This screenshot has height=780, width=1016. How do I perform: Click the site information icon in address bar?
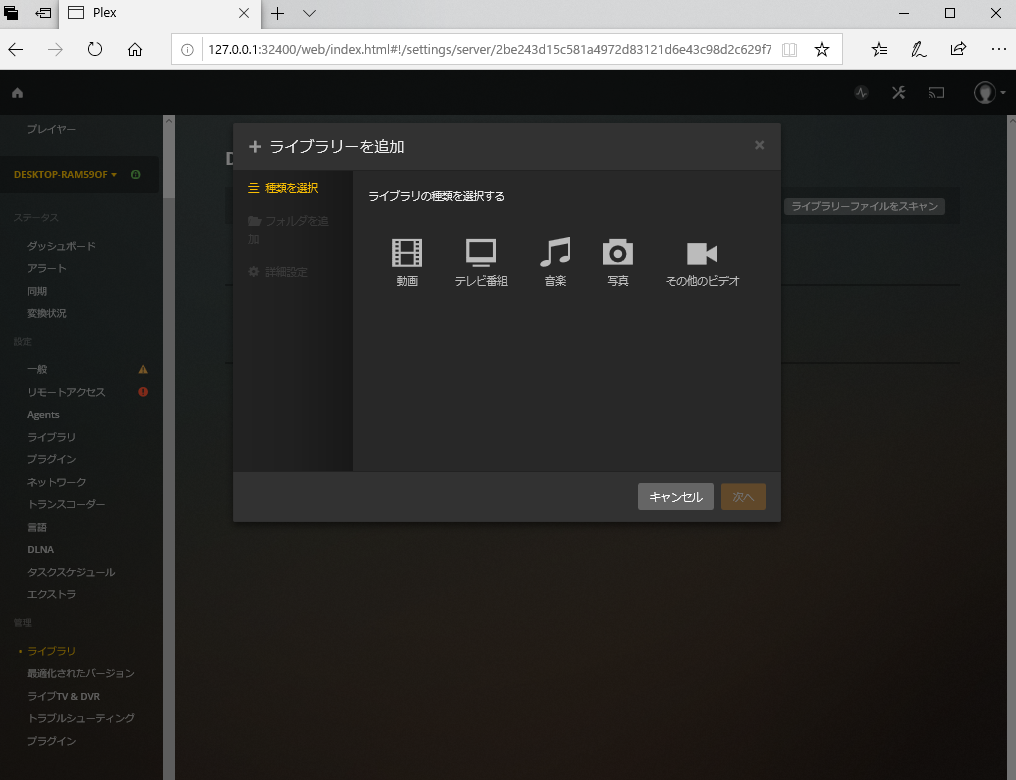(187, 49)
